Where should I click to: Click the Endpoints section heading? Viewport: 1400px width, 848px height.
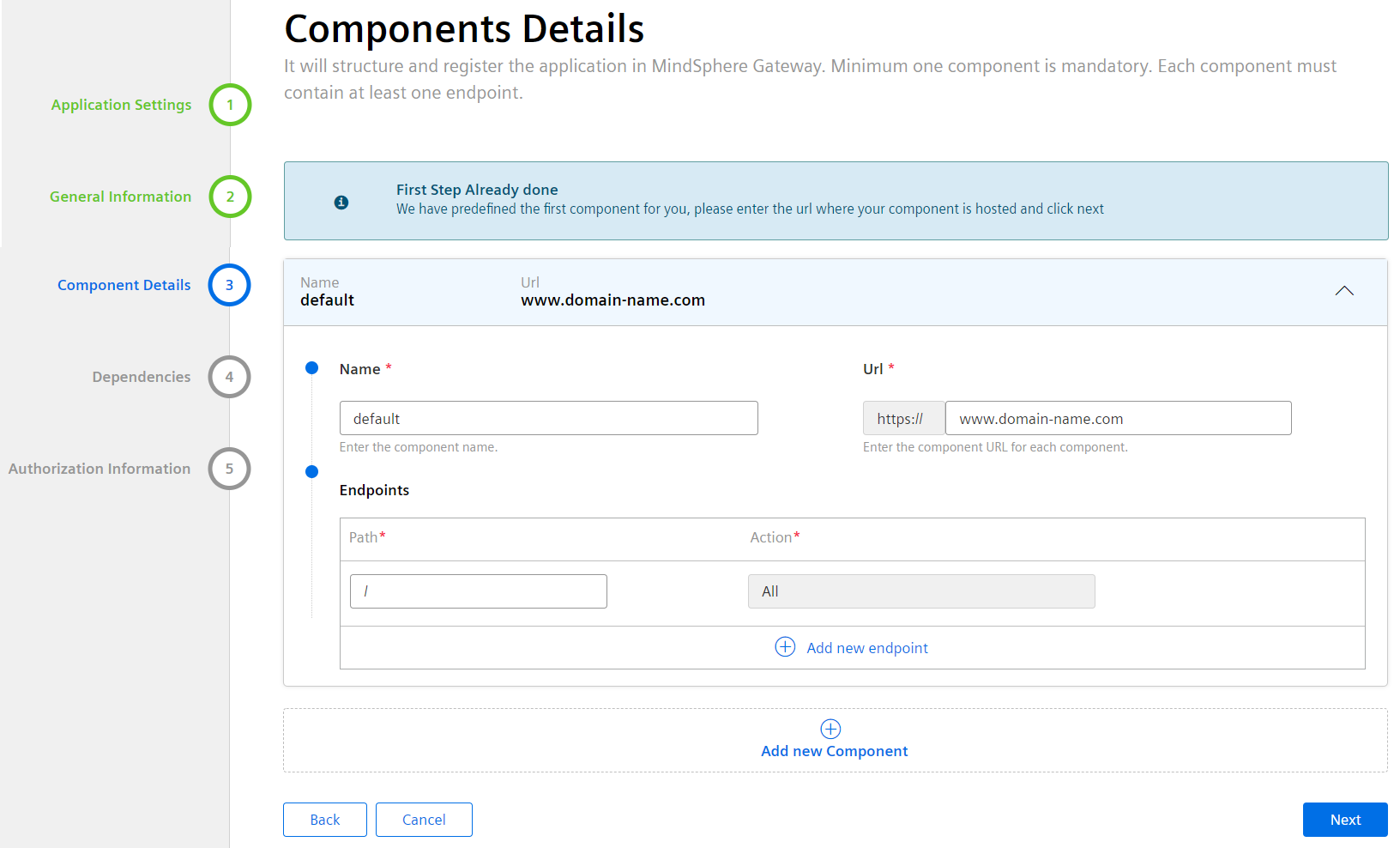(x=374, y=490)
